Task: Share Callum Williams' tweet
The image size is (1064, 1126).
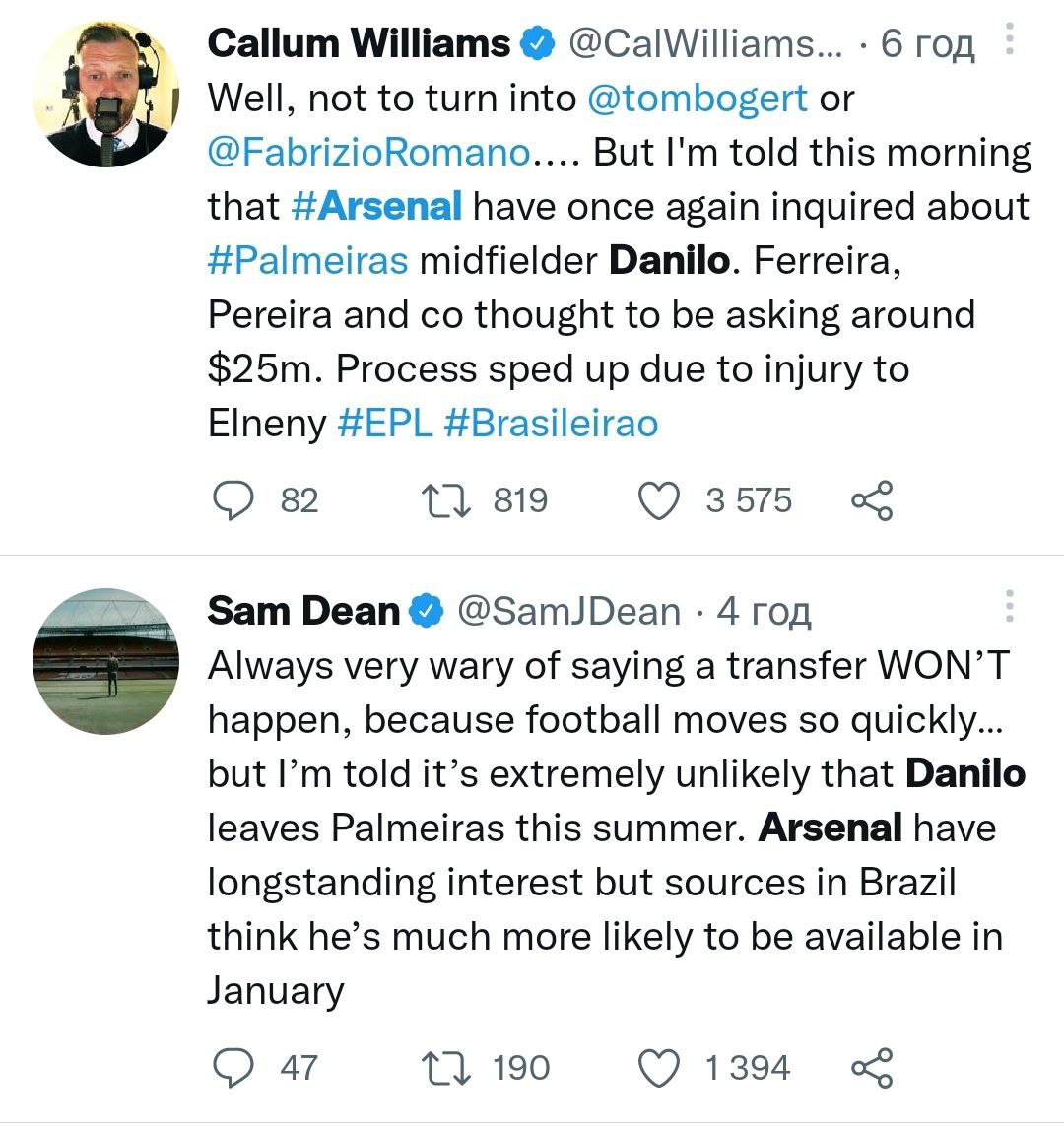Action: [871, 500]
